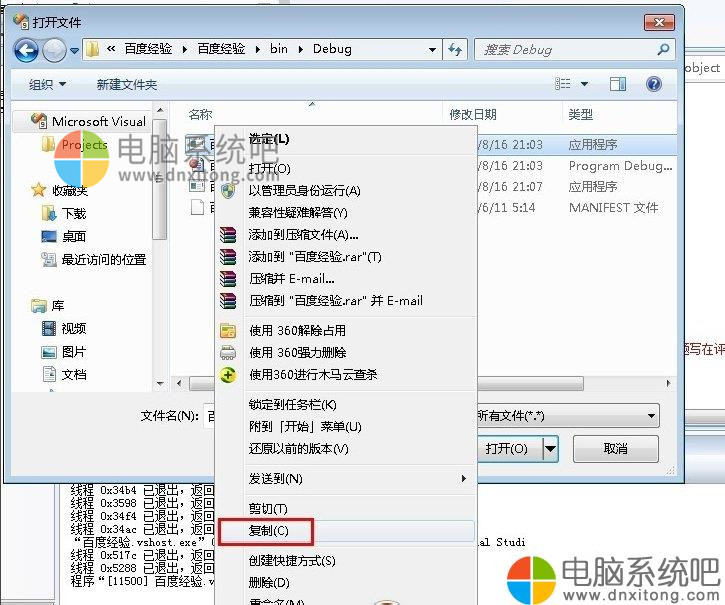The image size is (725, 605).
Task: Open 最近访问的位置
Action: pyautogui.click(x=94, y=259)
